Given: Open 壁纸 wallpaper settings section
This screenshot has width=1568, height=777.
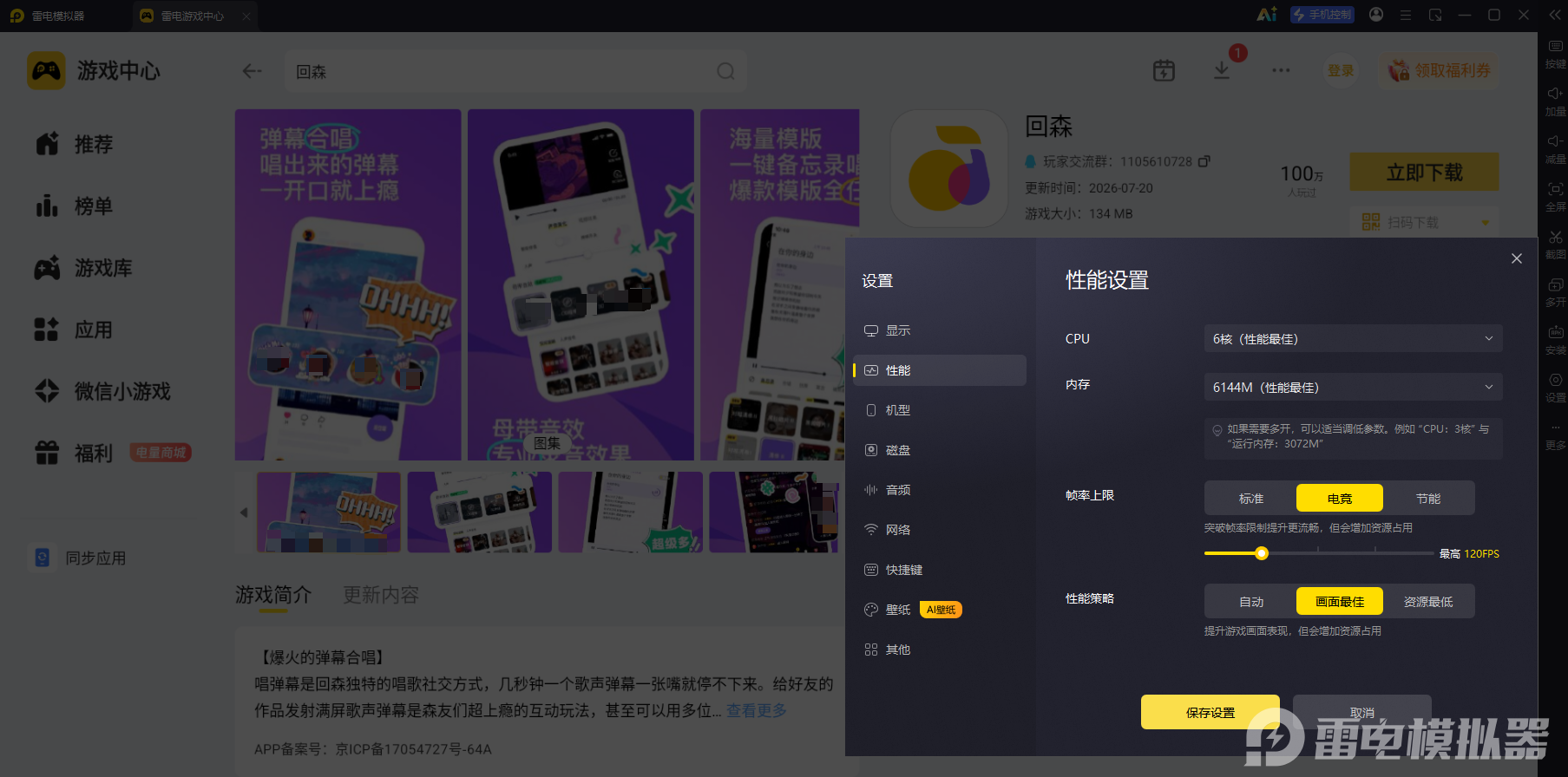Looking at the screenshot, I should (x=940, y=610).
